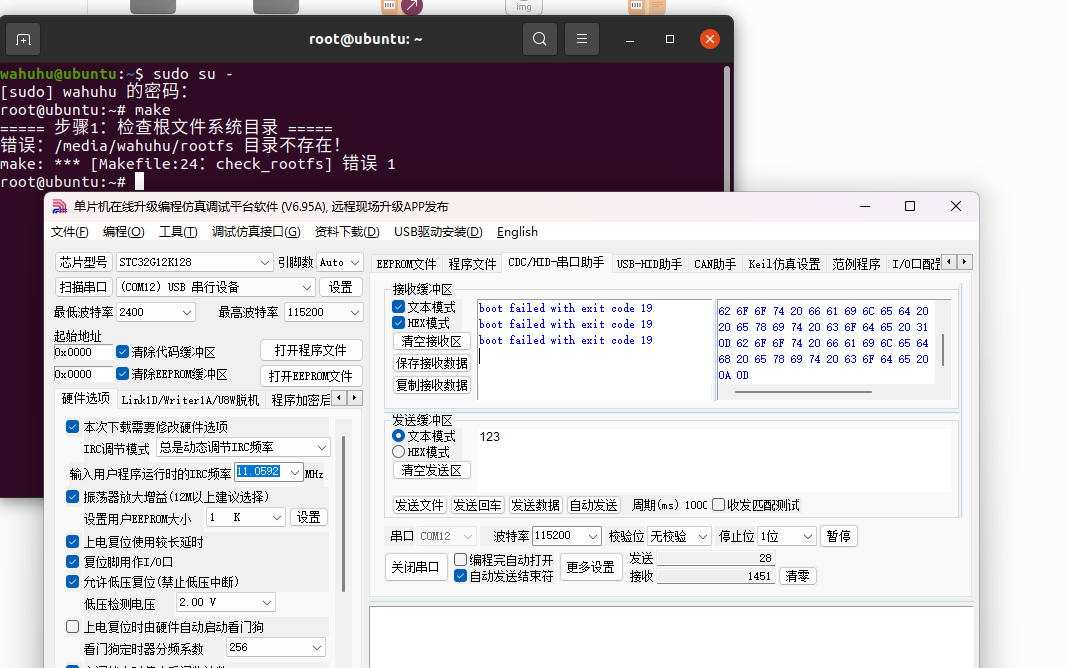Enable 编程完自动打开 checkbox
Viewport: 1067px width, 668px height.
461,559
